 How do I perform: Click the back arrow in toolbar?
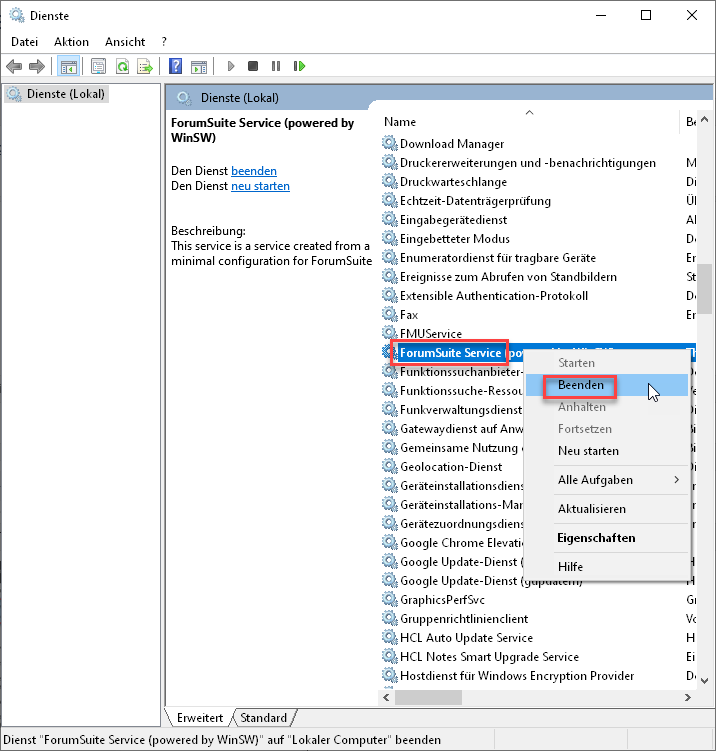tap(14, 66)
